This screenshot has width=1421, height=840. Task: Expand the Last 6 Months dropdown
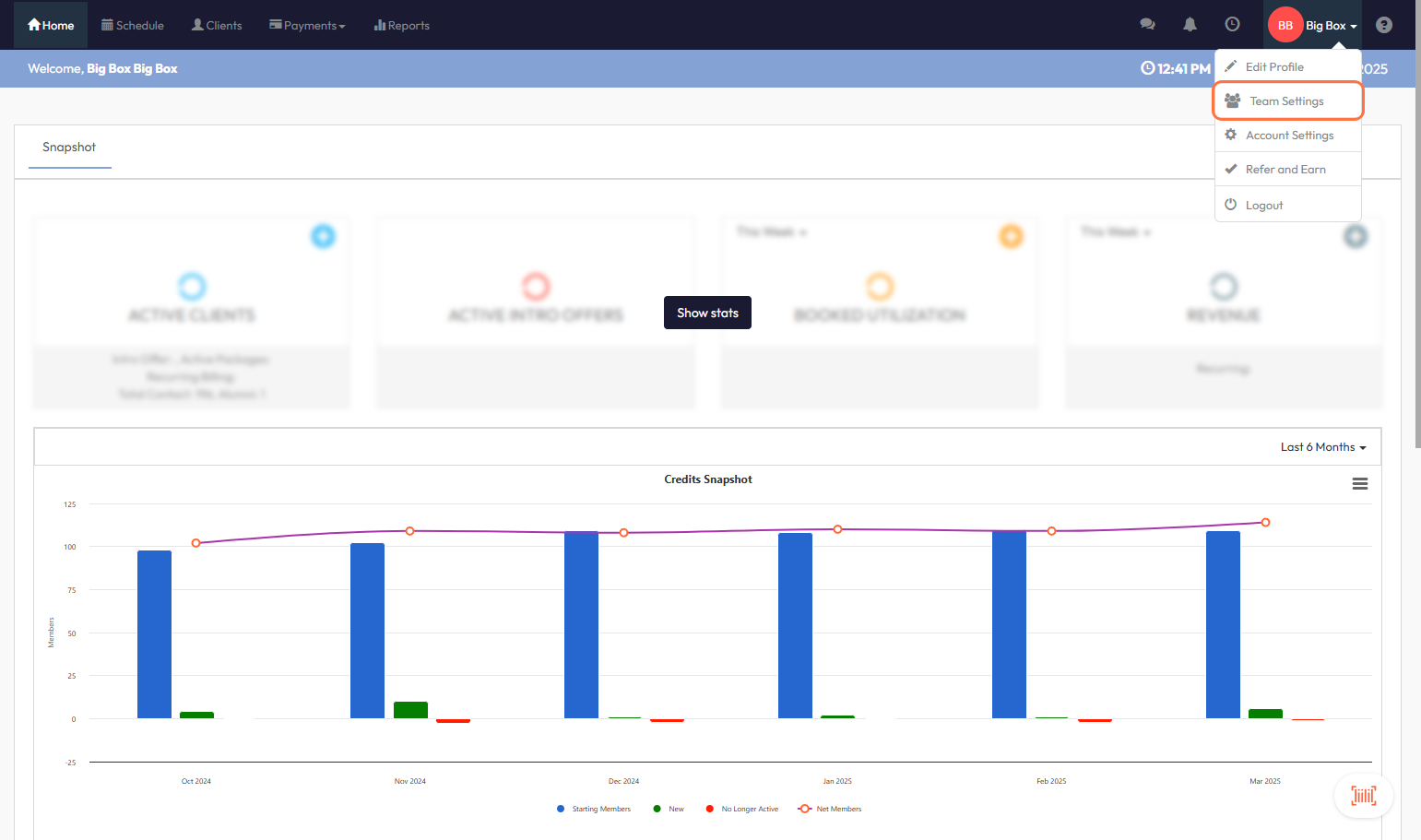click(1322, 447)
